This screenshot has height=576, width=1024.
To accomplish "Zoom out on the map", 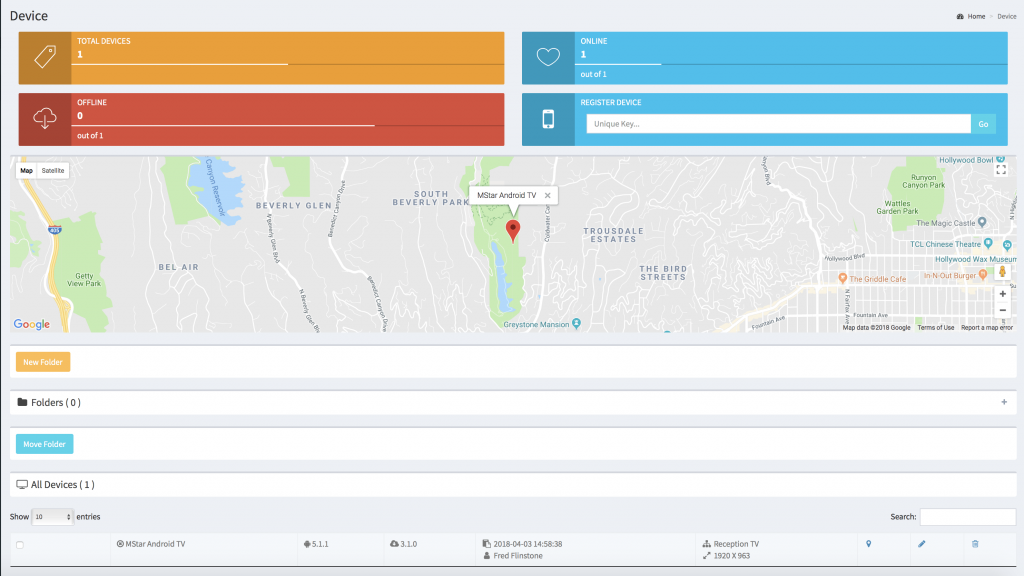I will click(x=1002, y=310).
